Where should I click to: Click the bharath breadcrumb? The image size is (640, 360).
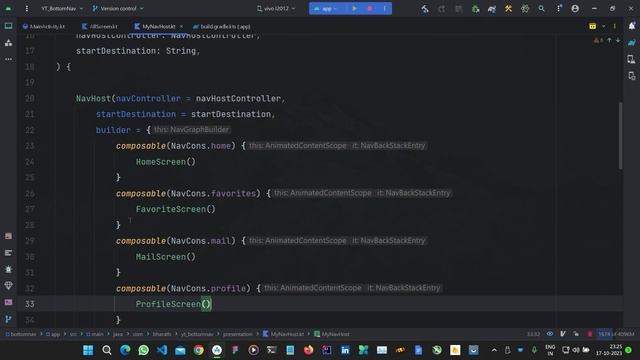tap(162, 334)
